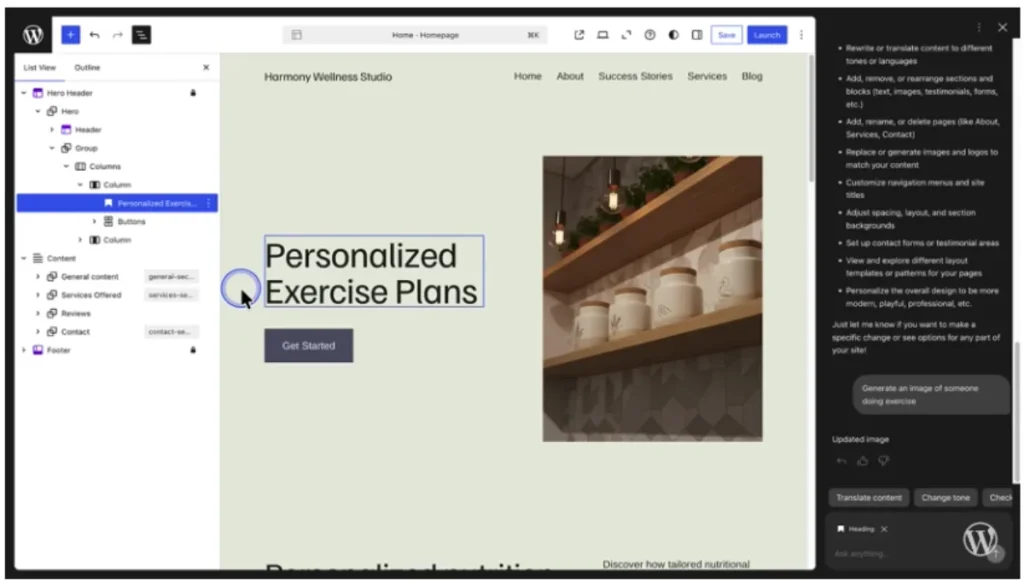Toggle the half-circle styles icon
Image resolution: width=1024 pixels, height=584 pixels.
tap(673, 35)
